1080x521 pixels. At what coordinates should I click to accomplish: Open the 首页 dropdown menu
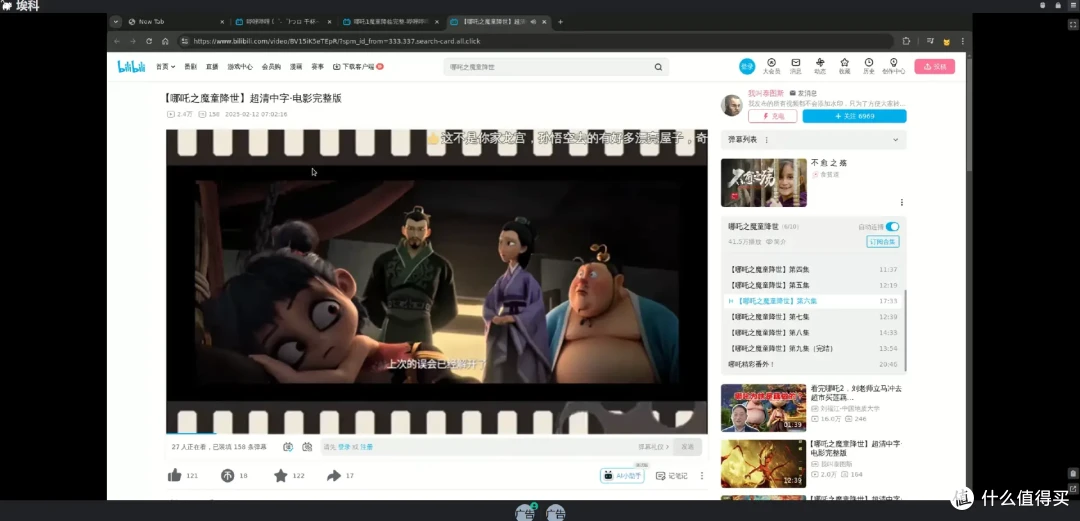tap(165, 67)
